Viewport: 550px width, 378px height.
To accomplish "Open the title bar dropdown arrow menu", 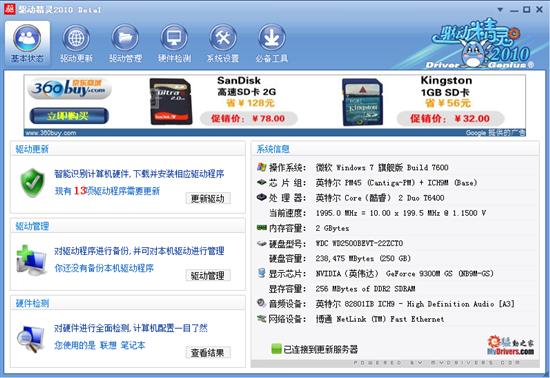I will click(x=500, y=10).
